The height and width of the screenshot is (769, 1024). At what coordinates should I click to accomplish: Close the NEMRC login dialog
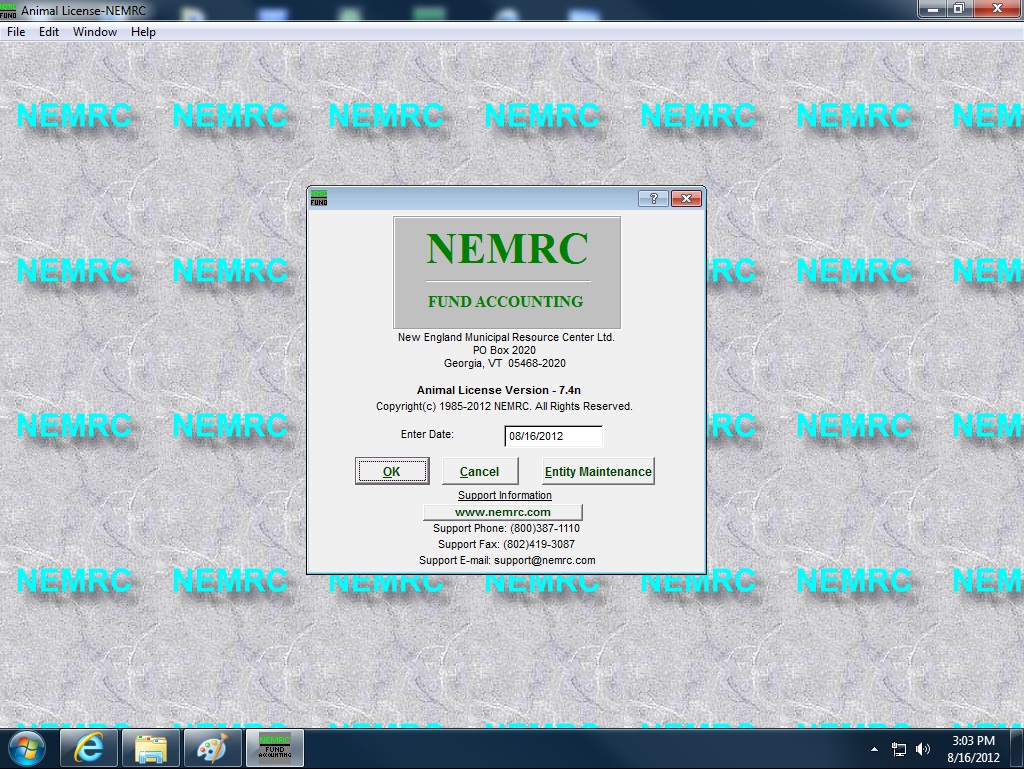686,198
